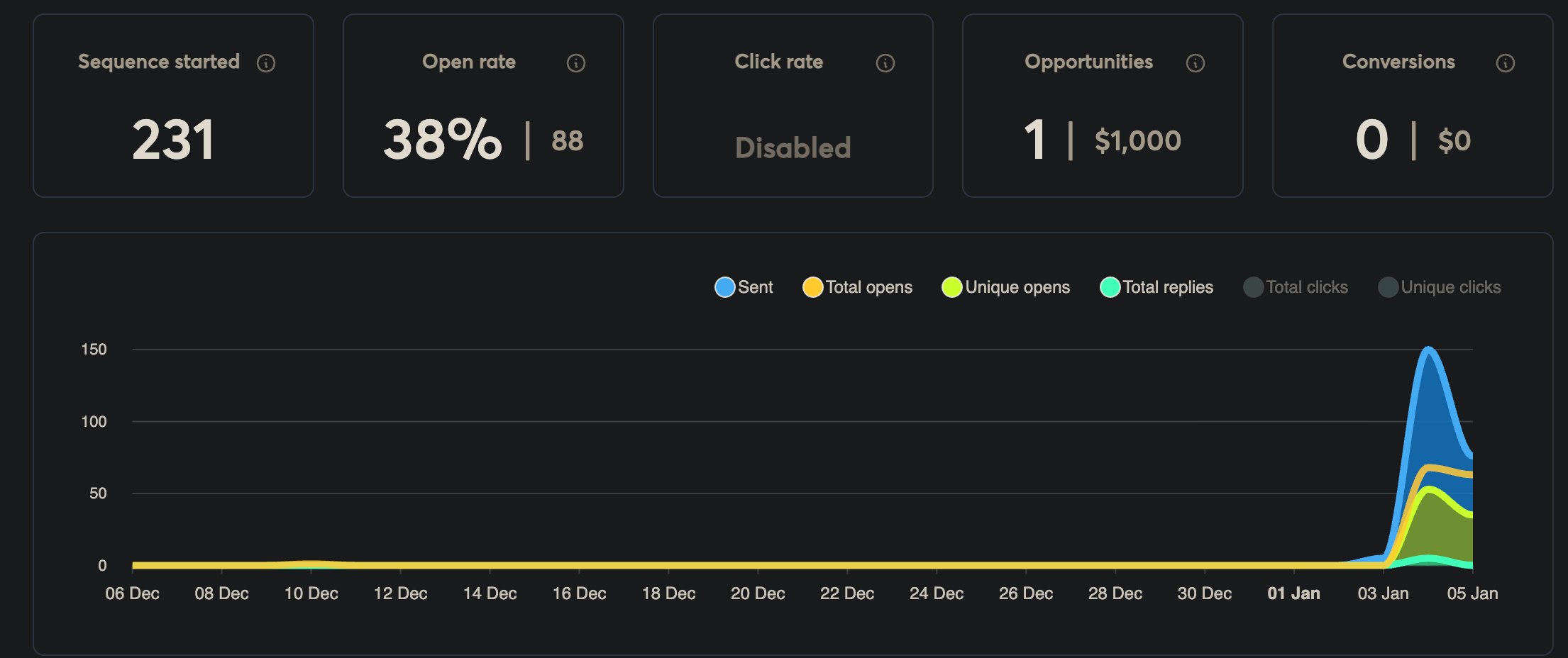Click the blue Sent legend color dot
Viewport: 1568px width, 658px height.
coord(724,287)
